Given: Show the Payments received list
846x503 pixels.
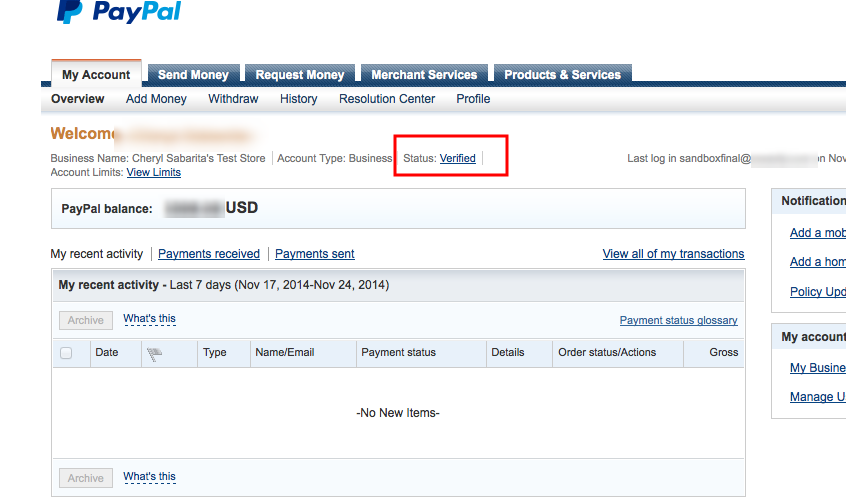Looking at the screenshot, I should pos(209,254).
